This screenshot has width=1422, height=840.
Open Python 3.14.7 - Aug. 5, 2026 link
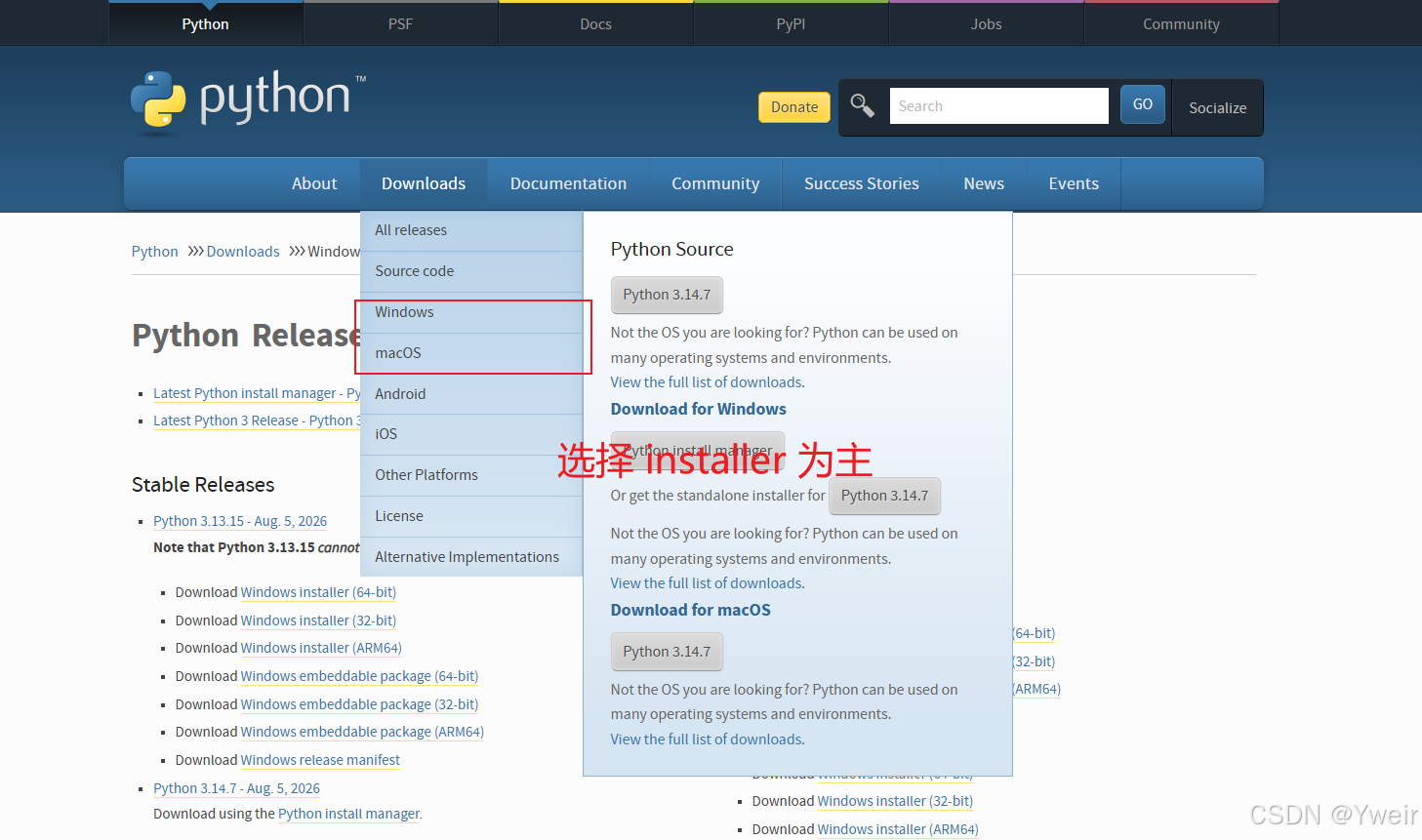tap(236, 788)
